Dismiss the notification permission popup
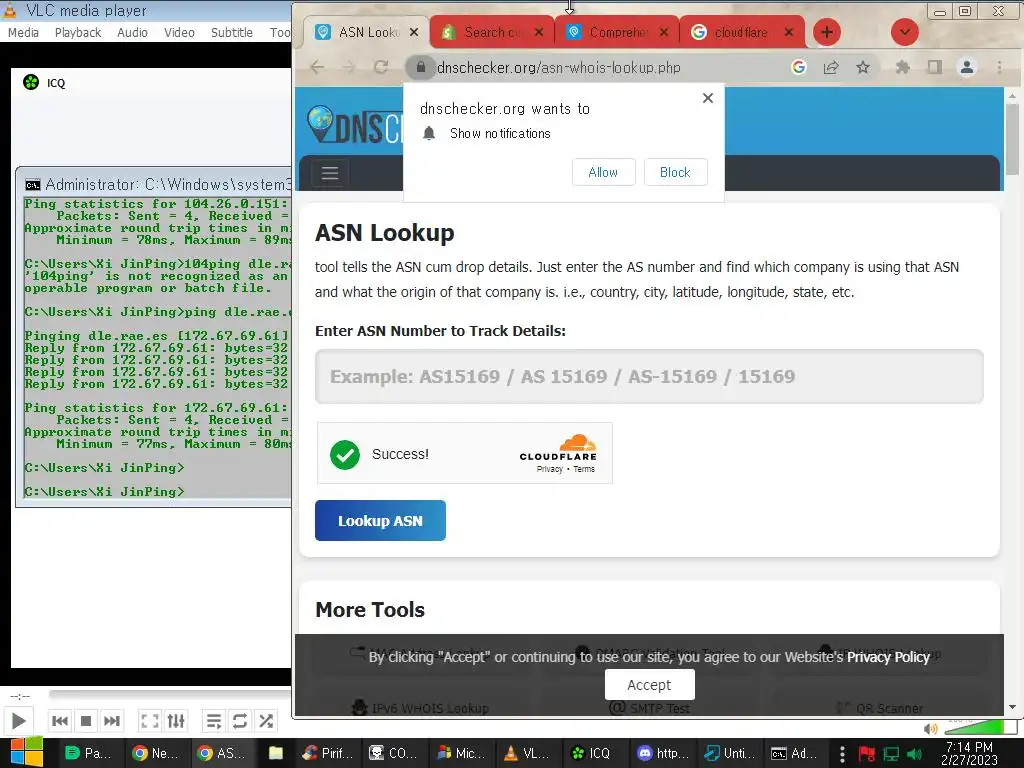Image resolution: width=1024 pixels, height=768 pixels. [x=708, y=98]
